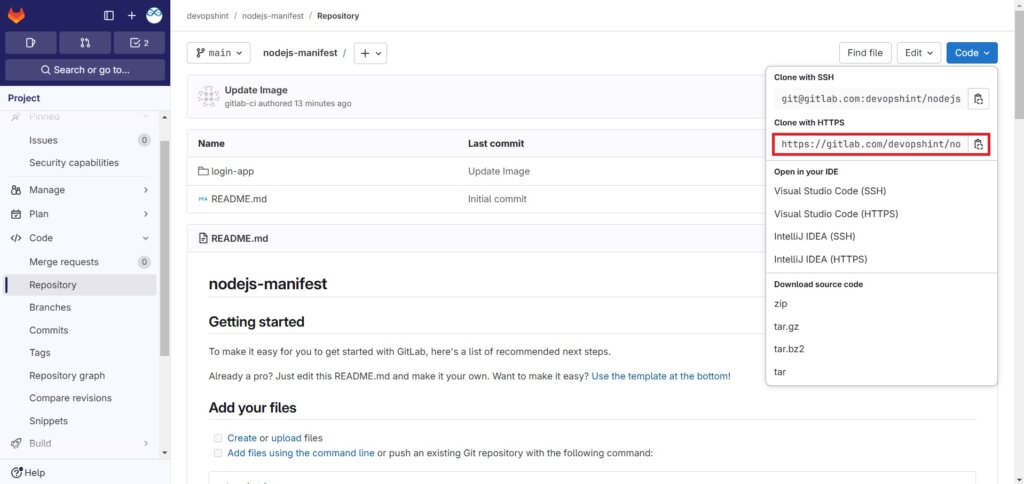Toggle the sidebar collapse icon
The width and height of the screenshot is (1024, 484).
tap(109, 16)
